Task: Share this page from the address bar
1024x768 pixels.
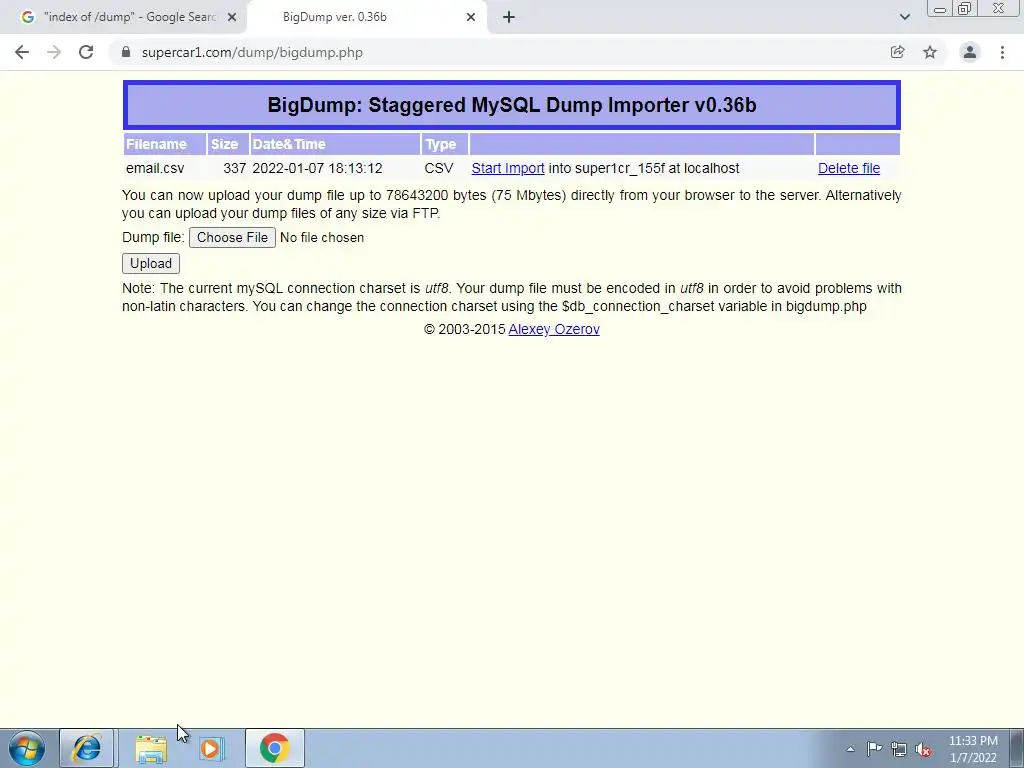Action: coord(898,52)
